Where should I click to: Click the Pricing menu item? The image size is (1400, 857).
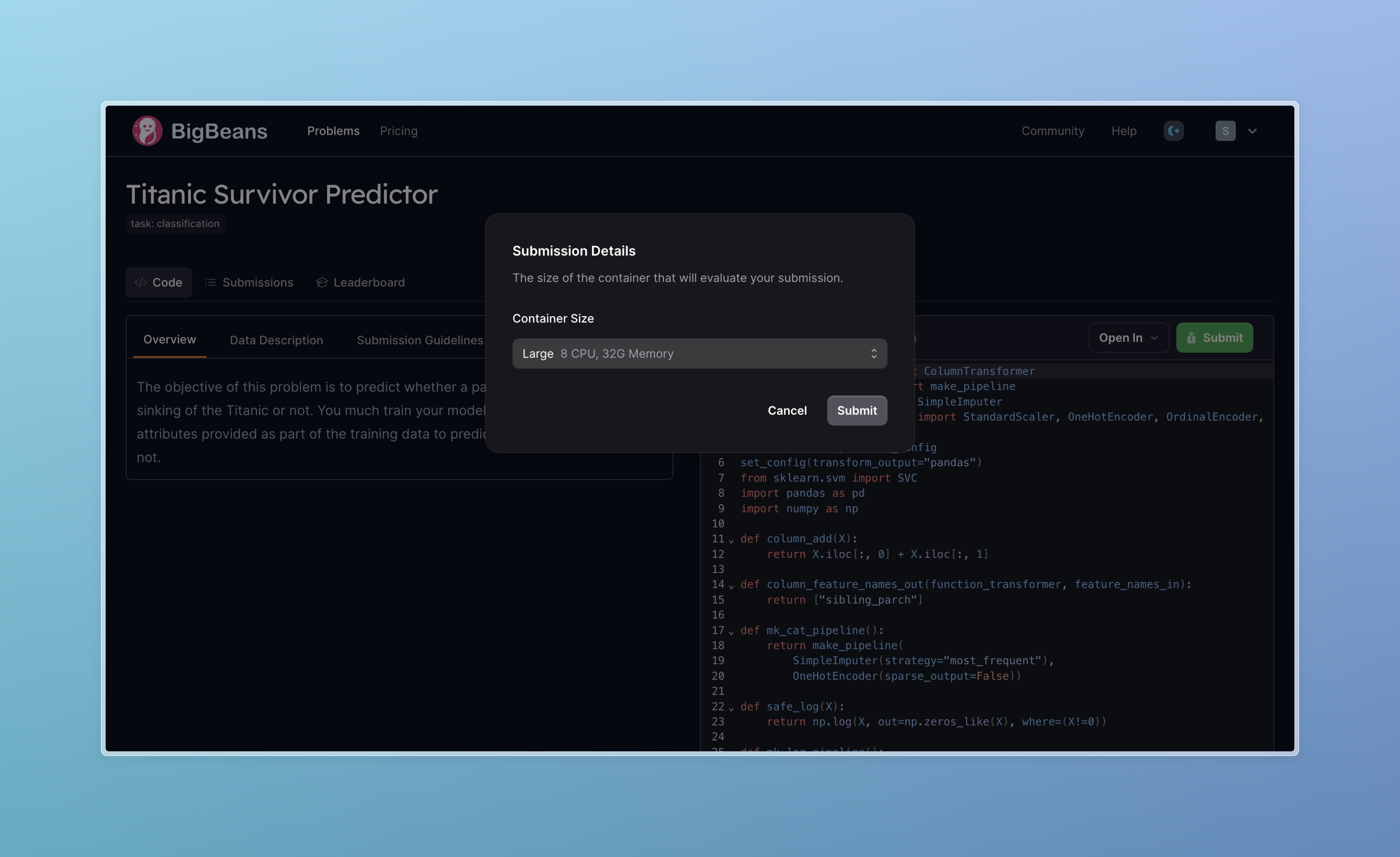399,130
